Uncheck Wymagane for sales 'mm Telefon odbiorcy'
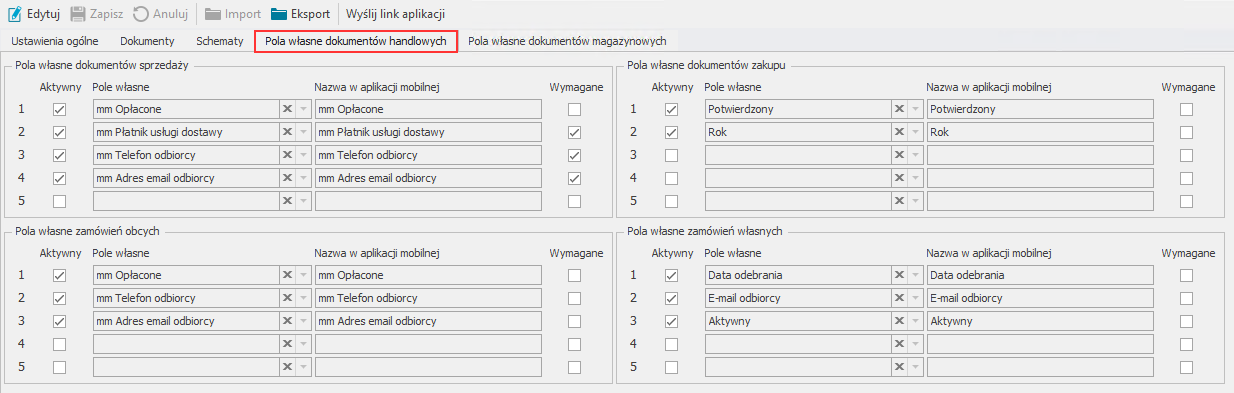Viewport: 1234px width, 393px height. point(574,155)
